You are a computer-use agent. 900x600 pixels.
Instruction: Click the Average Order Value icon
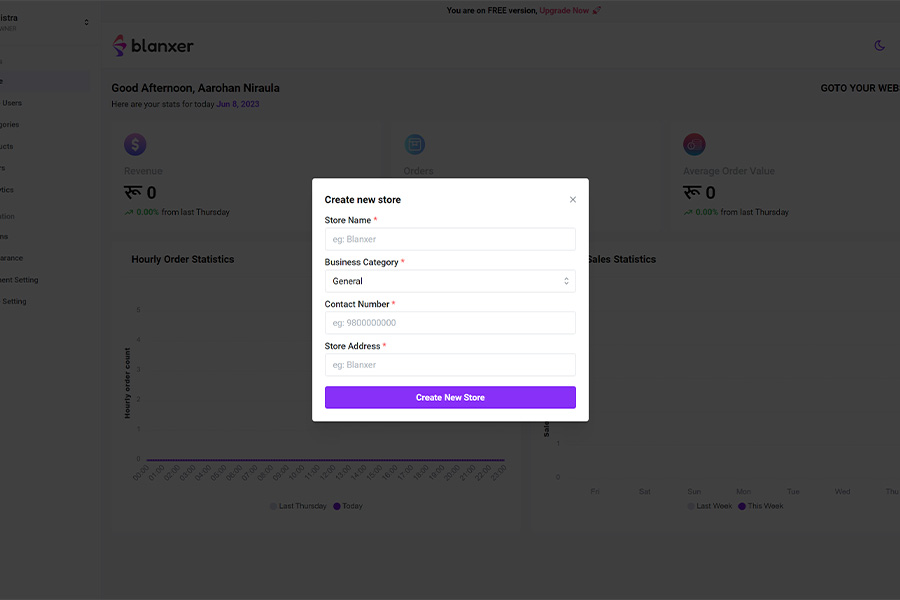694,145
